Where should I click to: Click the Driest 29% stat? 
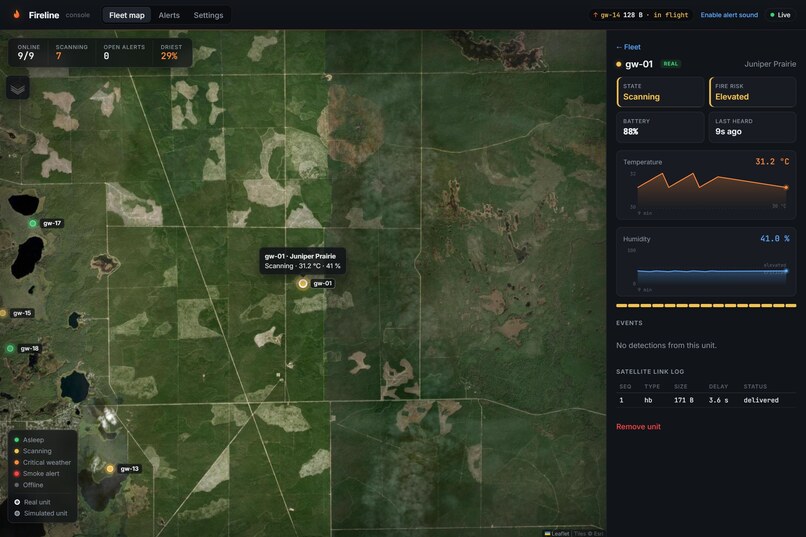click(171, 52)
